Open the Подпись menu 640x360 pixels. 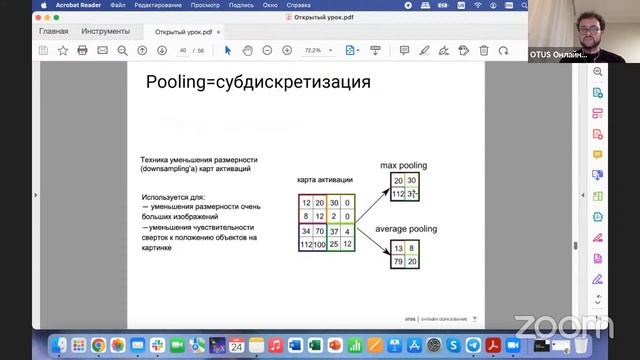(241, 5)
